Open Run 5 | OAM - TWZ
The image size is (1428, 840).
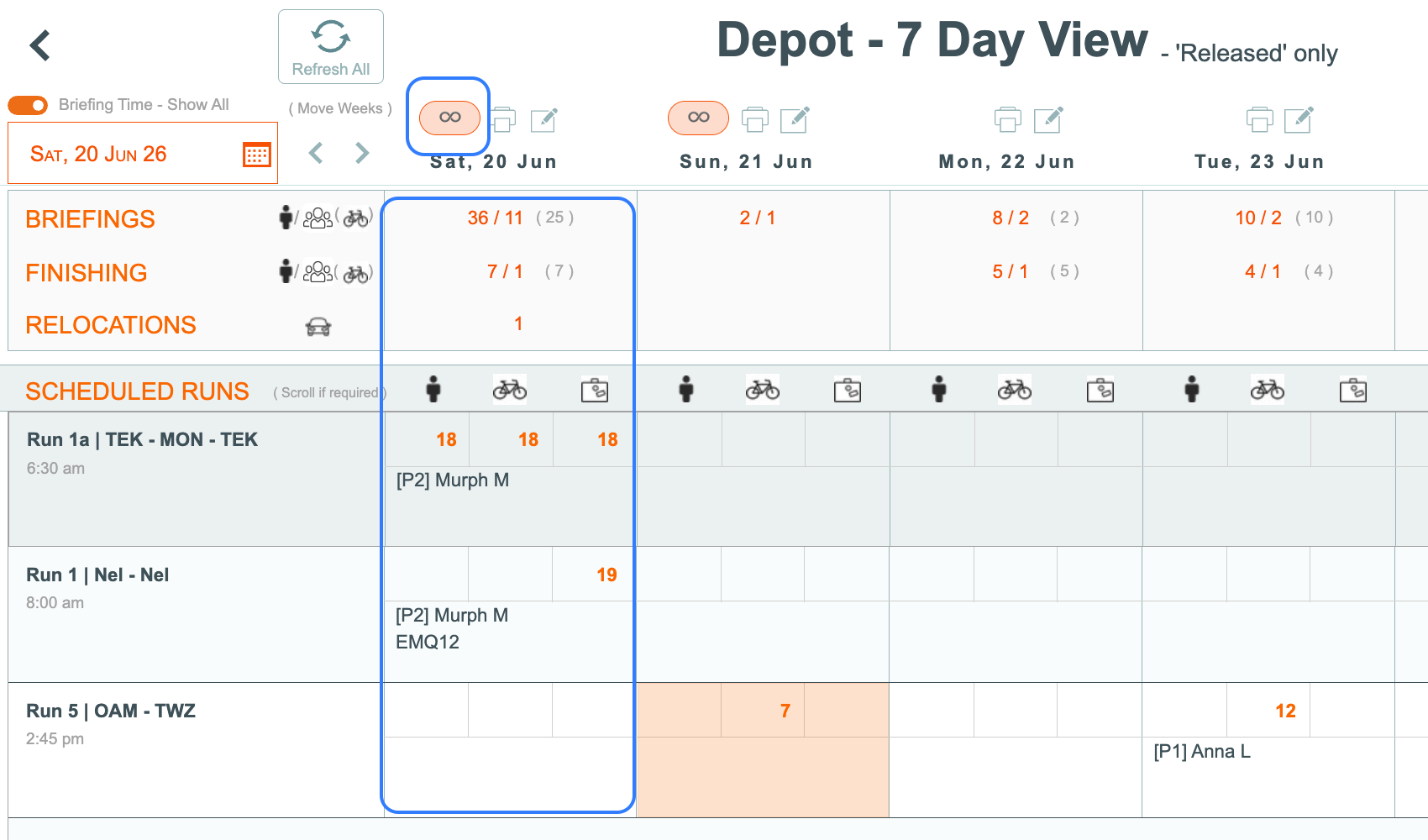tap(111, 711)
